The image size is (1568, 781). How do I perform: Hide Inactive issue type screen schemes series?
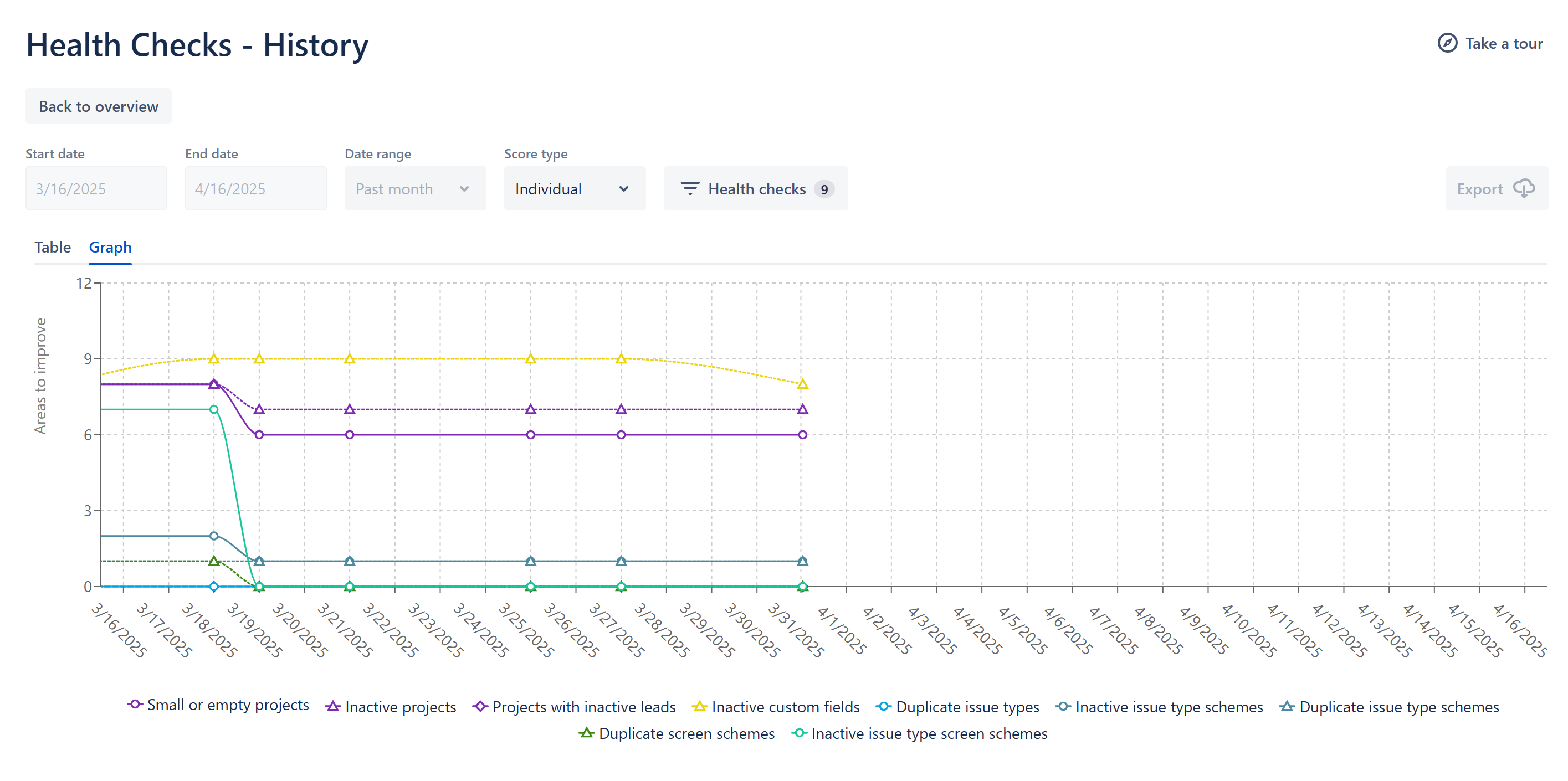click(929, 733)
